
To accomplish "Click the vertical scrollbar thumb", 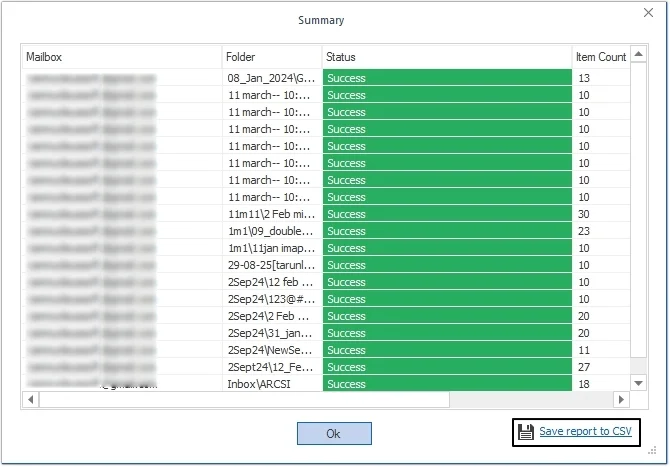I will pyautogui.click(x=638, y=209).
